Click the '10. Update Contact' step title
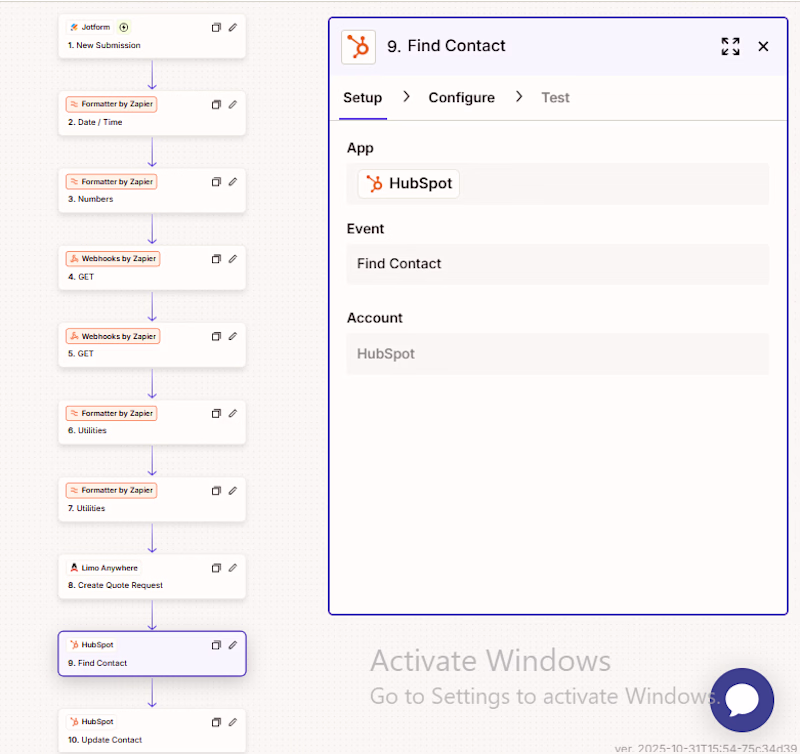Viewport: 800px width, 754px height. (105, 740)
